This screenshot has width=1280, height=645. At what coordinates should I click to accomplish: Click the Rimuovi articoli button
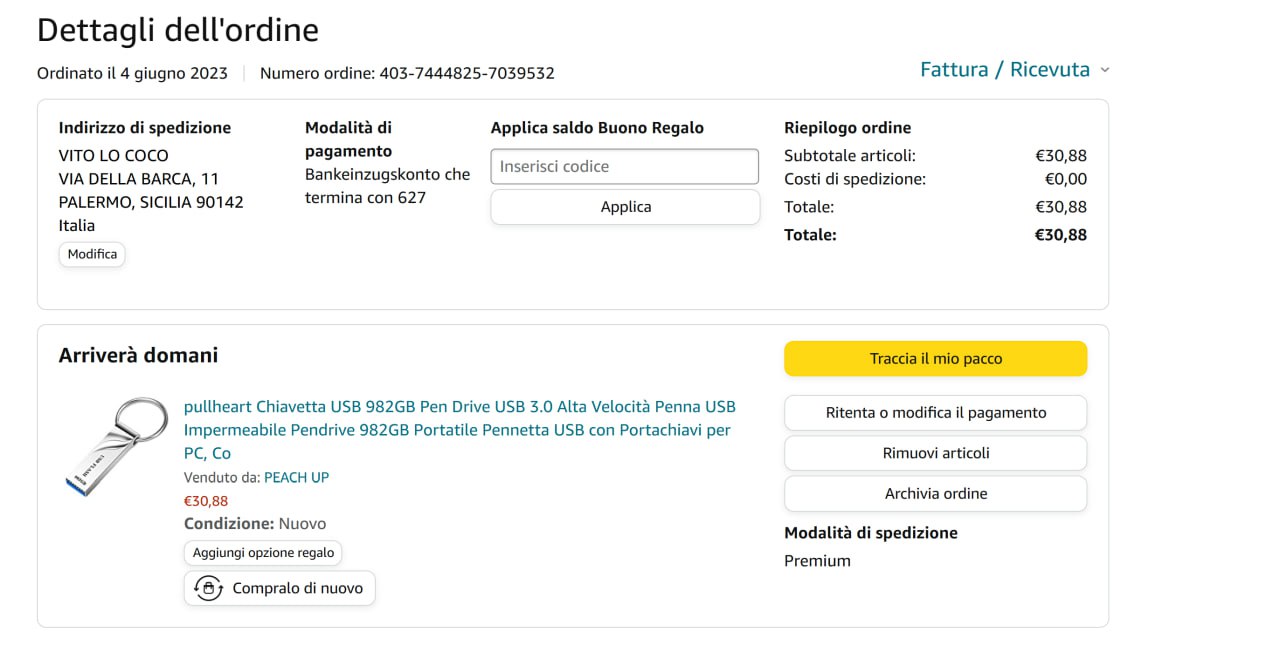(x=935, y=453)
